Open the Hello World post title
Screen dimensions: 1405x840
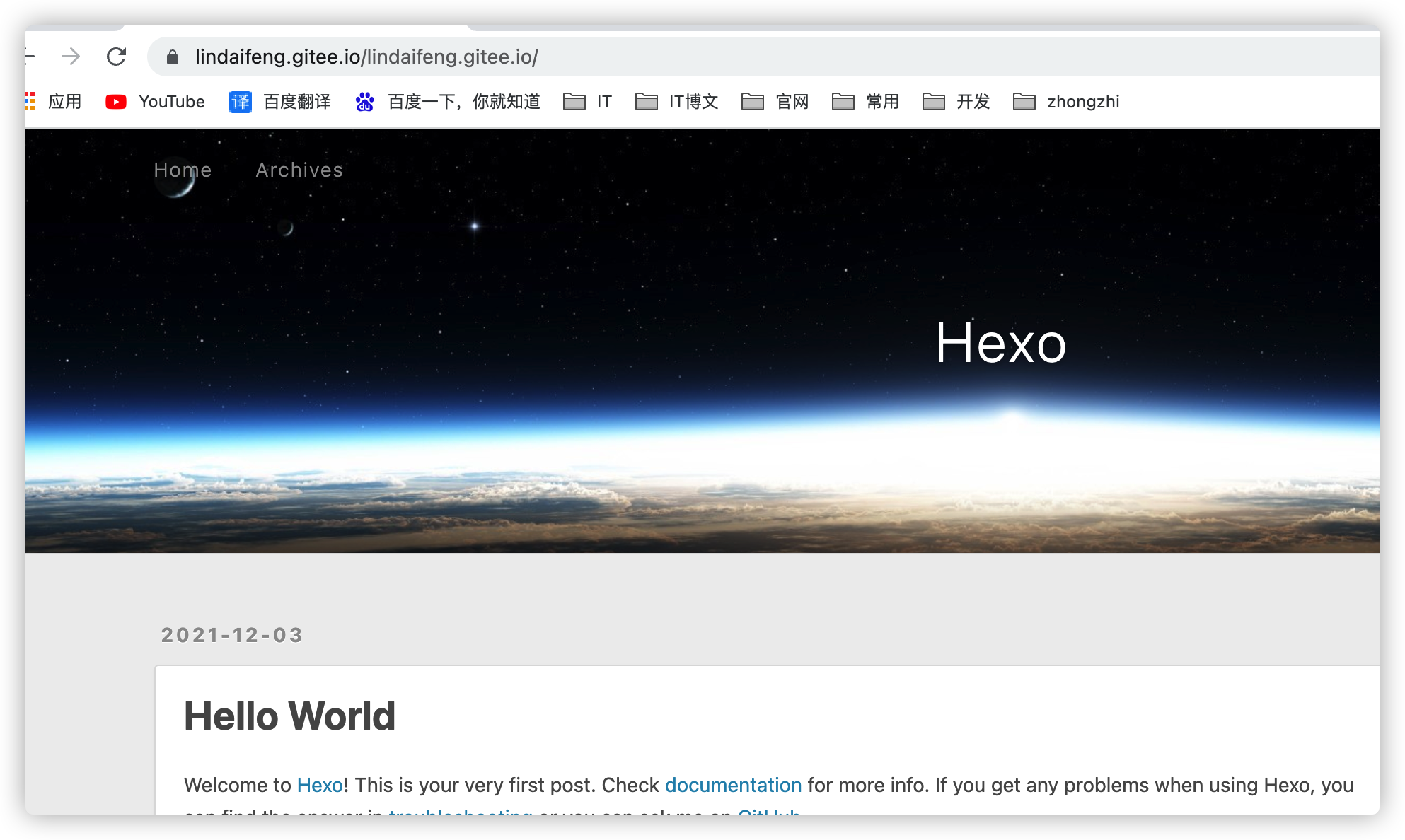(x=289, y=716)
